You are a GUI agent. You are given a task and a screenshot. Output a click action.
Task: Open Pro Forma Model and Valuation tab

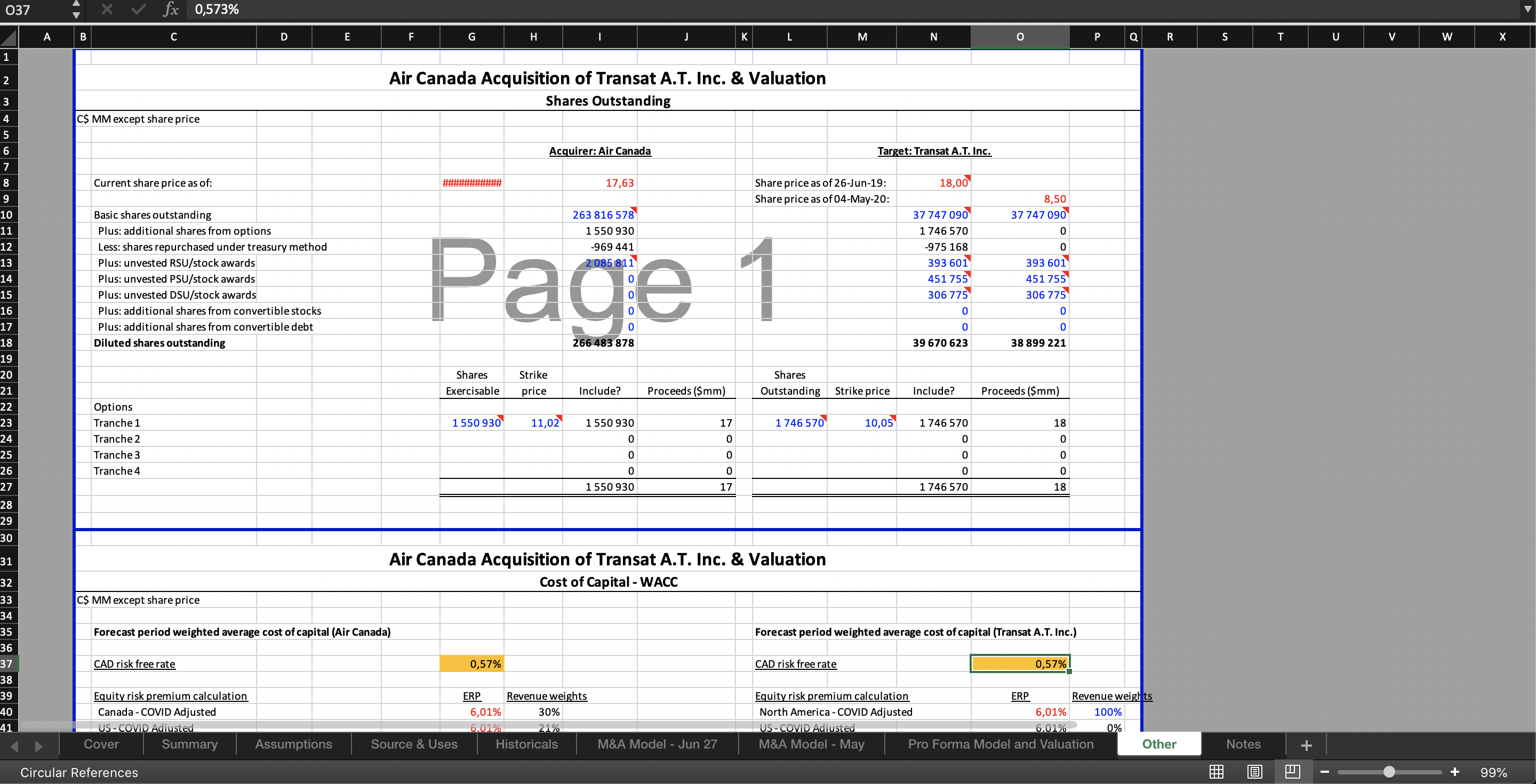pyautogui.click(x=1001, y=744)
